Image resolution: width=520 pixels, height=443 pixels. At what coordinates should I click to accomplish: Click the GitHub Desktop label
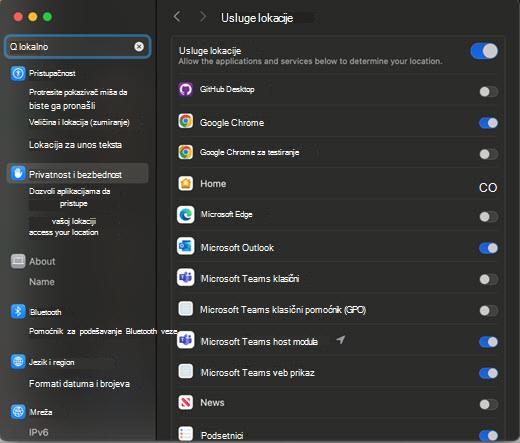pos(227,89)
